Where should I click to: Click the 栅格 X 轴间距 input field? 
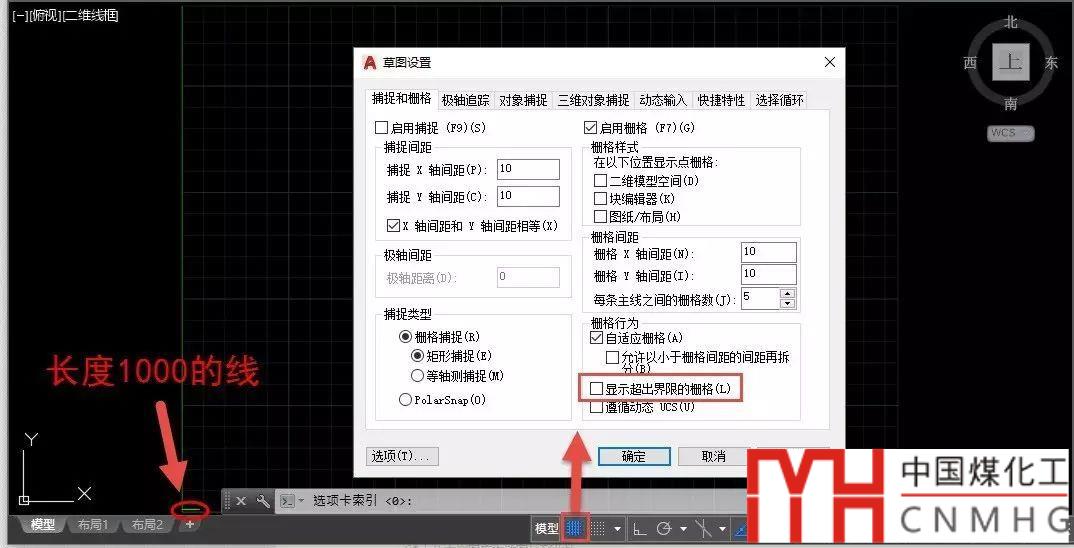pyautogui.click(x=768, y=252)
